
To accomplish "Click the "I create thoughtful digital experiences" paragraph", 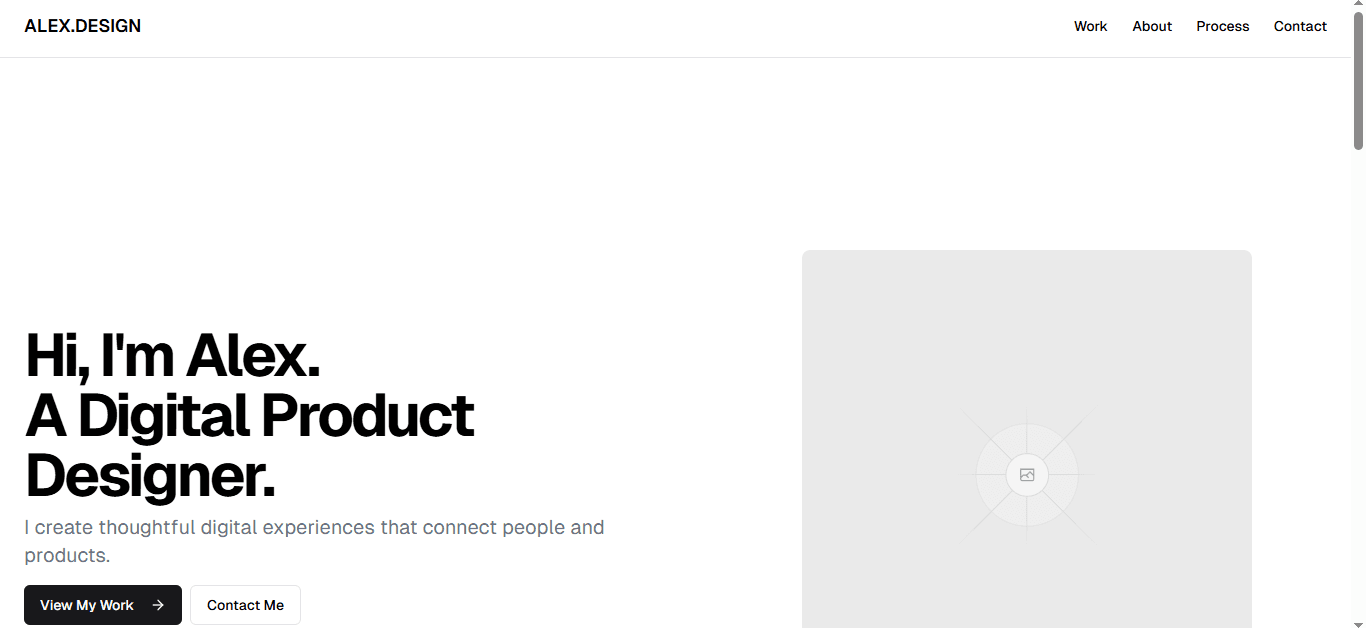I will (314, 541).
